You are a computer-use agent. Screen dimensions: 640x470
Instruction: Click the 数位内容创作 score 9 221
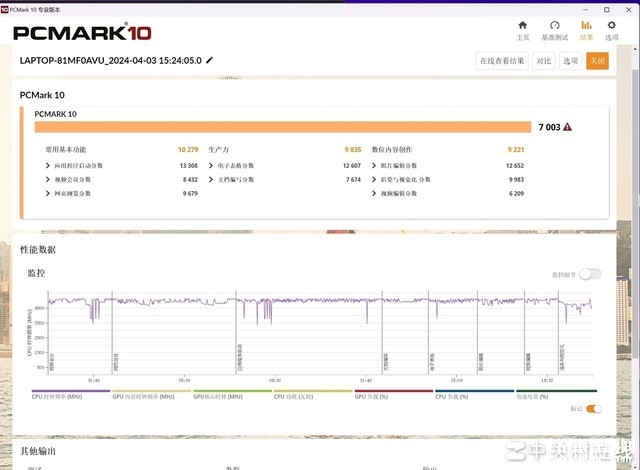[516, 150]
